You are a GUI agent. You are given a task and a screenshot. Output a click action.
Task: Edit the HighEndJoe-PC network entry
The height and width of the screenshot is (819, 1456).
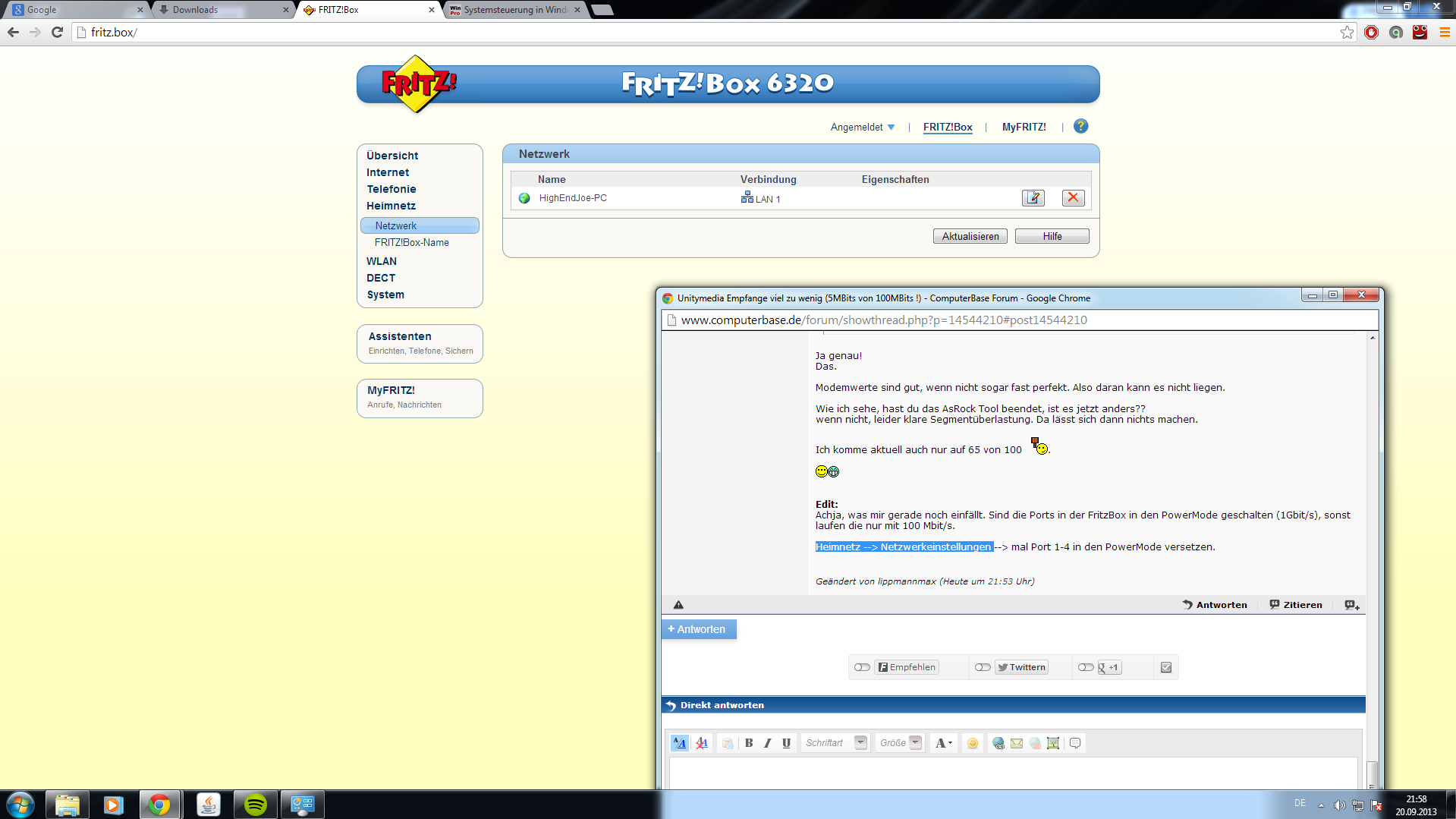(x=1033, y=198)
